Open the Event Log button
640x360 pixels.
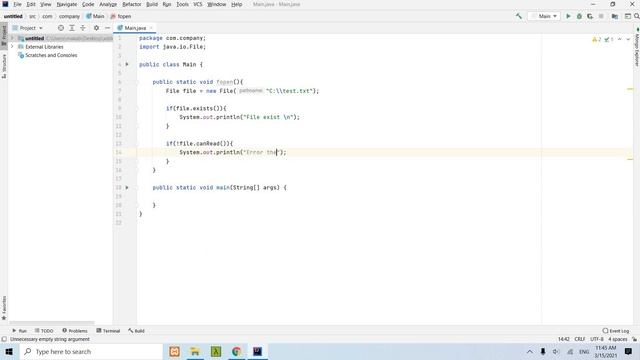pos(616,331)
